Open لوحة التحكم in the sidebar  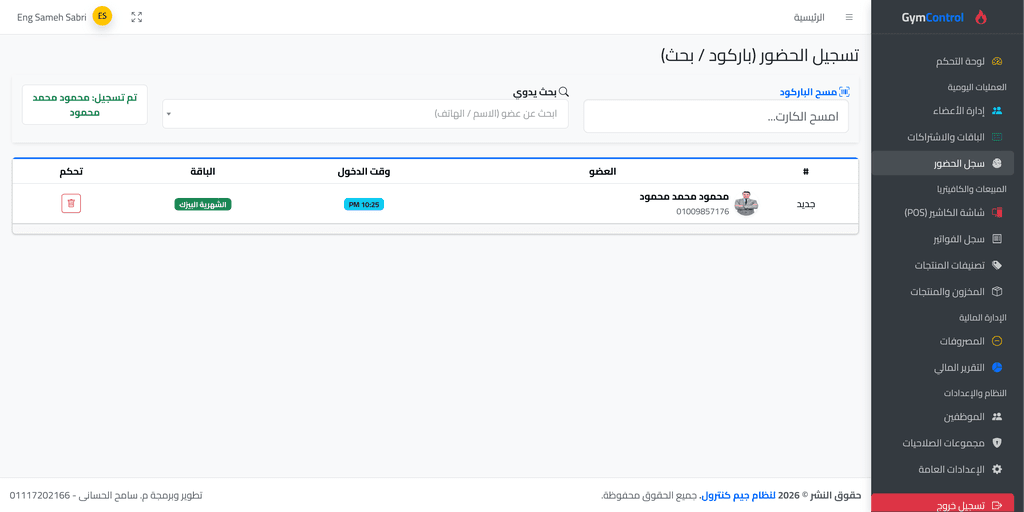[x=942, y=62]
